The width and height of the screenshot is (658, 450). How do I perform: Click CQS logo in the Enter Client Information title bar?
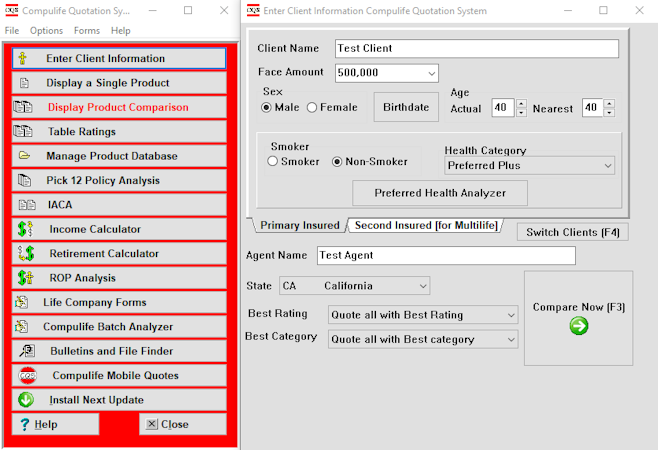click(253, 10)
